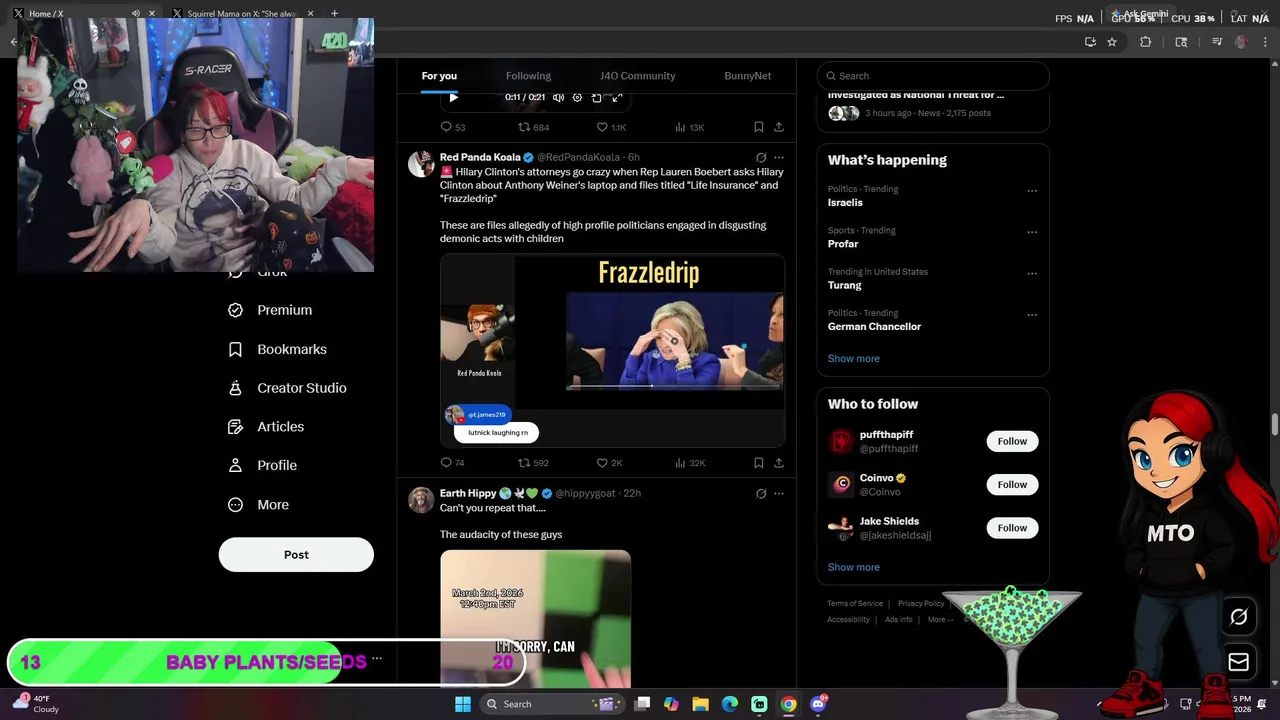Enter video fullscreen mode
Image resolution: width=1280 pixels, height=720 pixels.
(617, 97)
